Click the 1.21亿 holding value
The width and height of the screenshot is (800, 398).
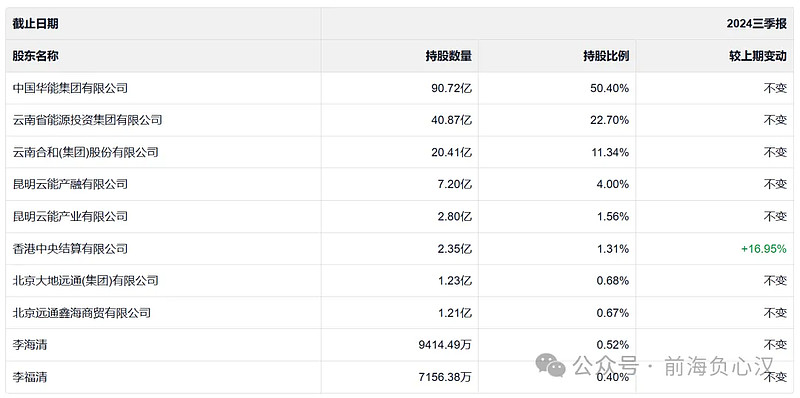pos(455,313)
